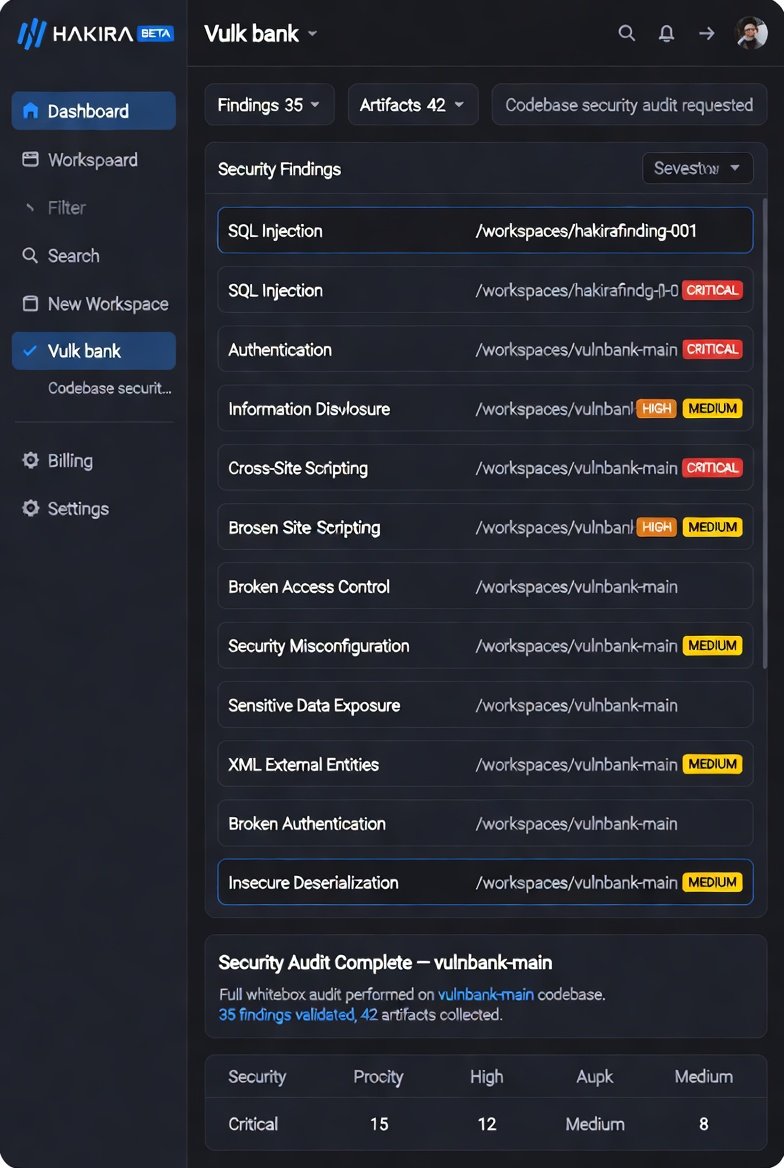Click the 42 artifacts link
The height and width of the screenshot is (1168, 784).
431,1015
